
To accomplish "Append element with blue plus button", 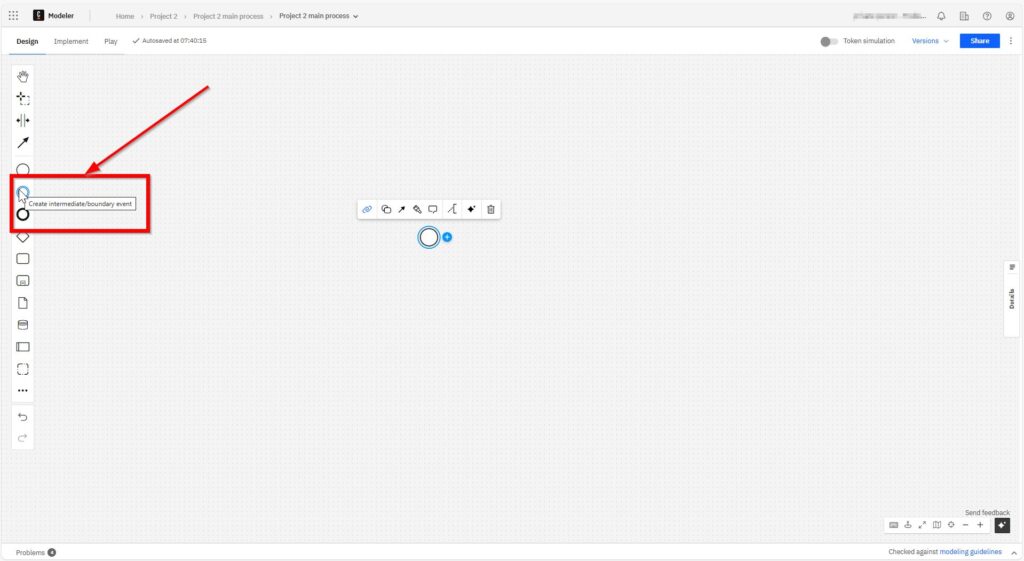I will [447, 237].
